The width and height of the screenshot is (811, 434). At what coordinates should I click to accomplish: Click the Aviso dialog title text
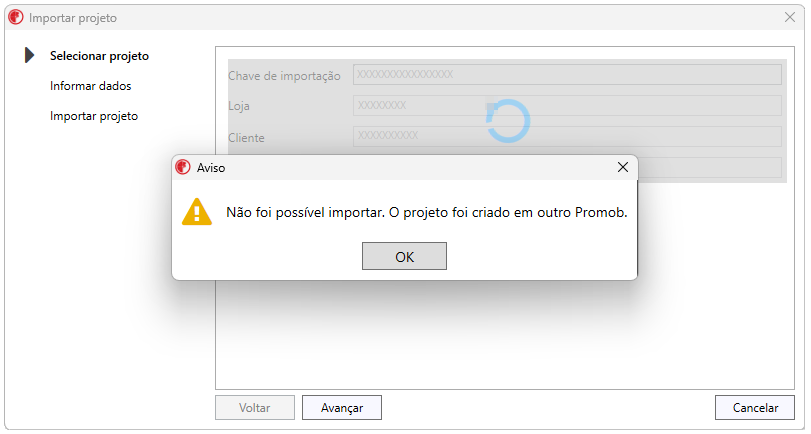coord(211,168)
